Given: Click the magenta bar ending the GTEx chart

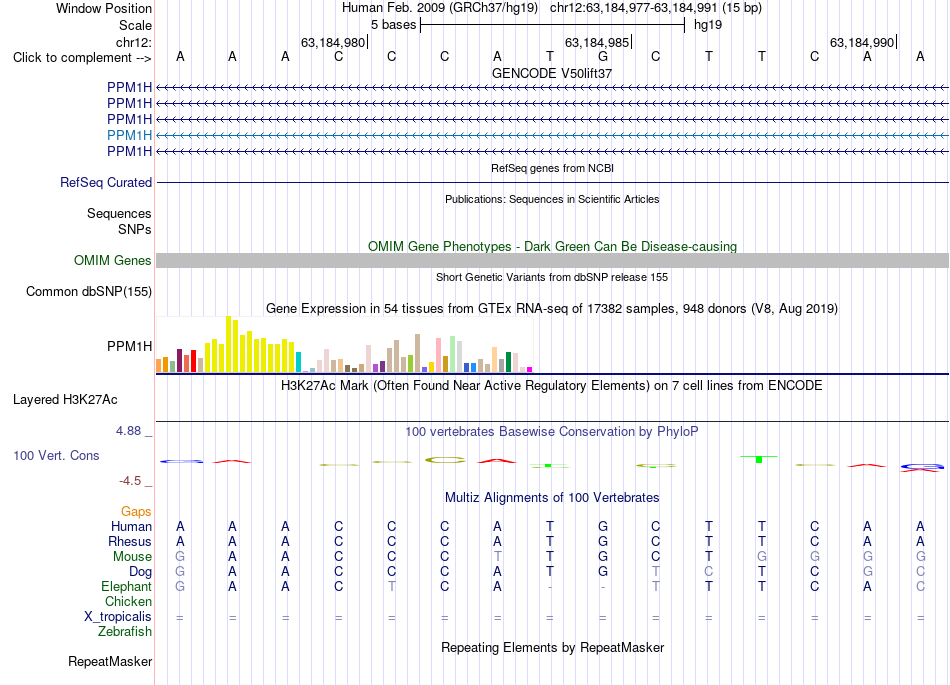Looking at the screenshot, I should click(x=529, y=369).
